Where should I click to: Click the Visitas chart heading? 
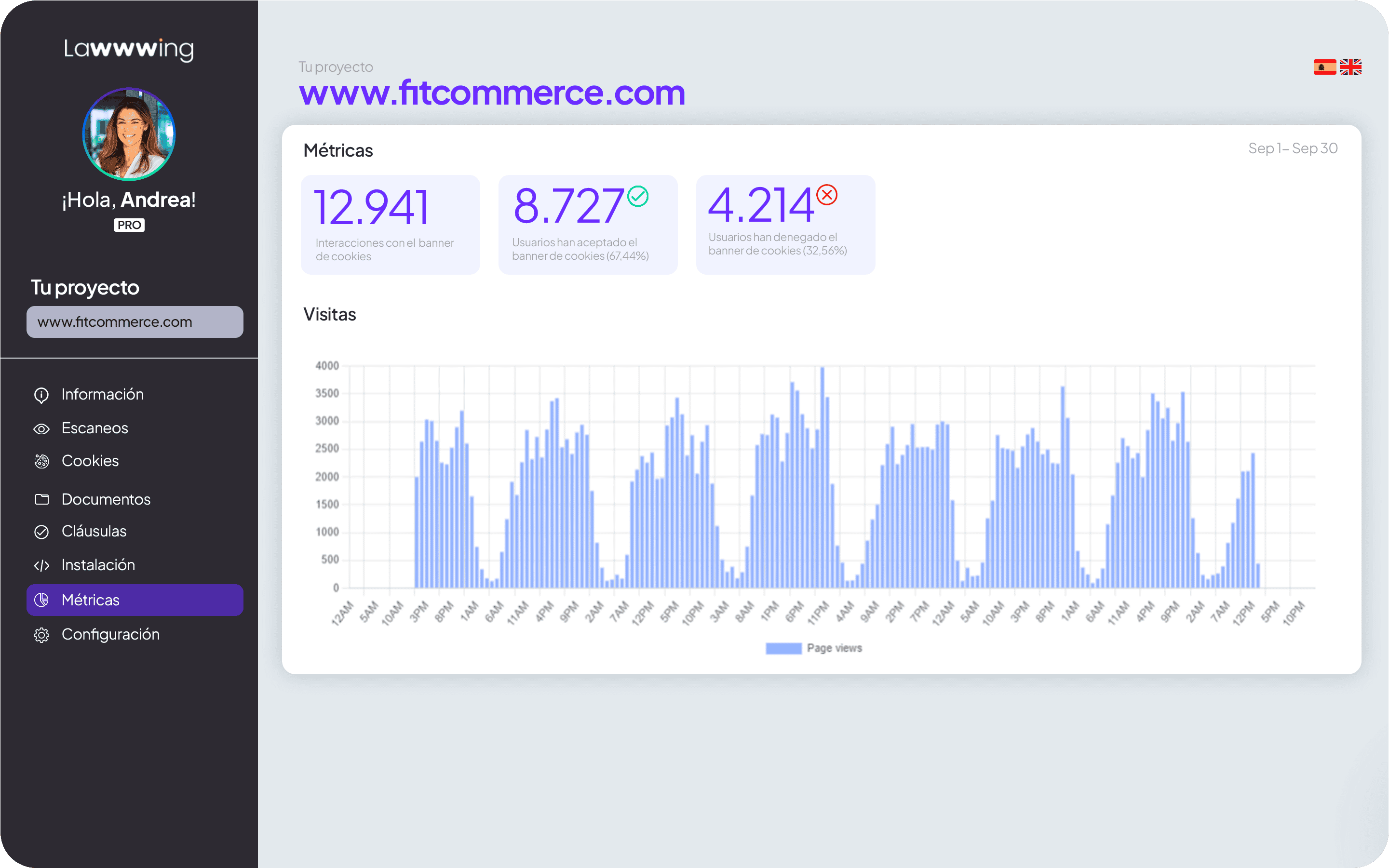coord(330,315)
